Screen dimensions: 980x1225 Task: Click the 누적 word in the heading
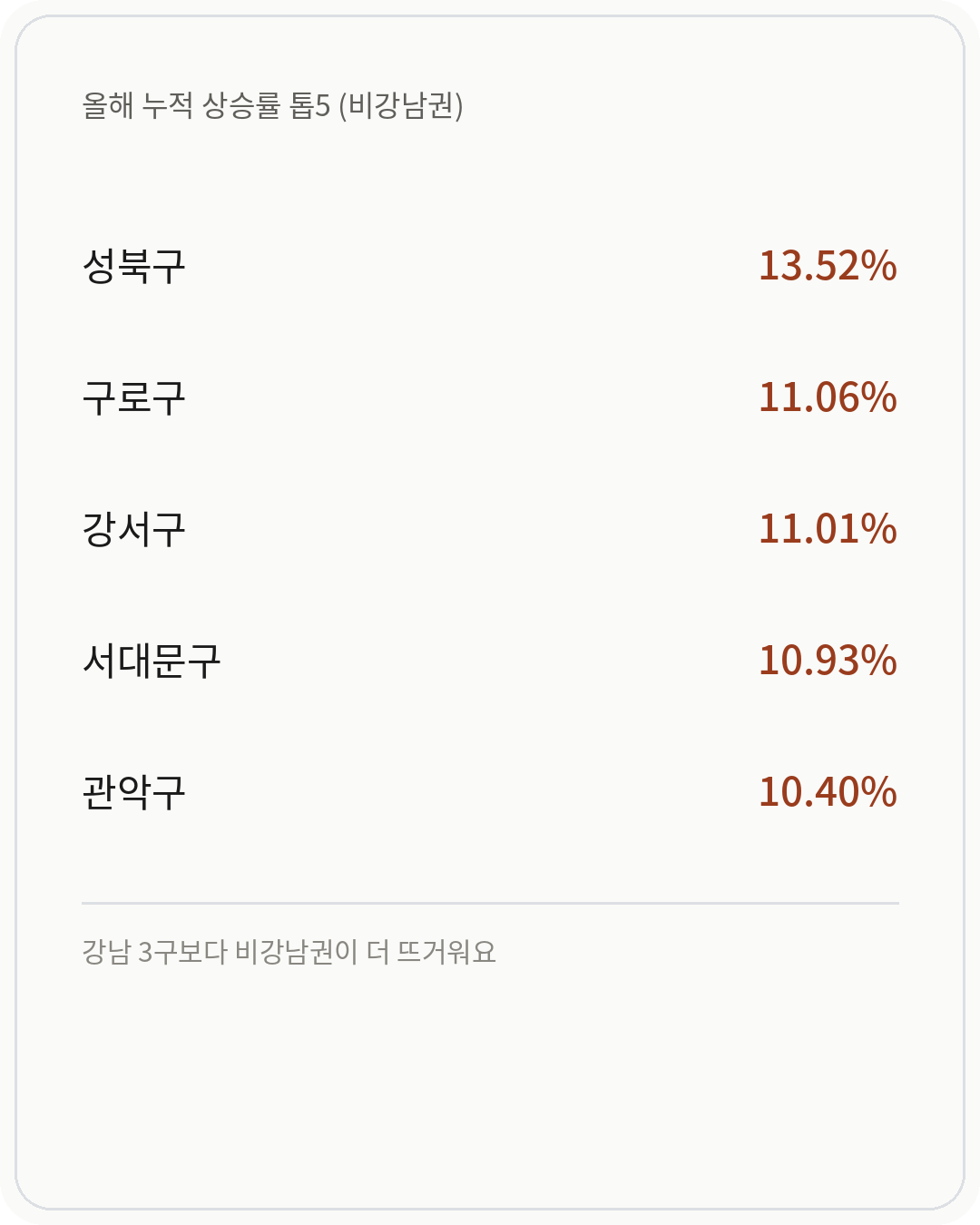(x=168, y=106)
